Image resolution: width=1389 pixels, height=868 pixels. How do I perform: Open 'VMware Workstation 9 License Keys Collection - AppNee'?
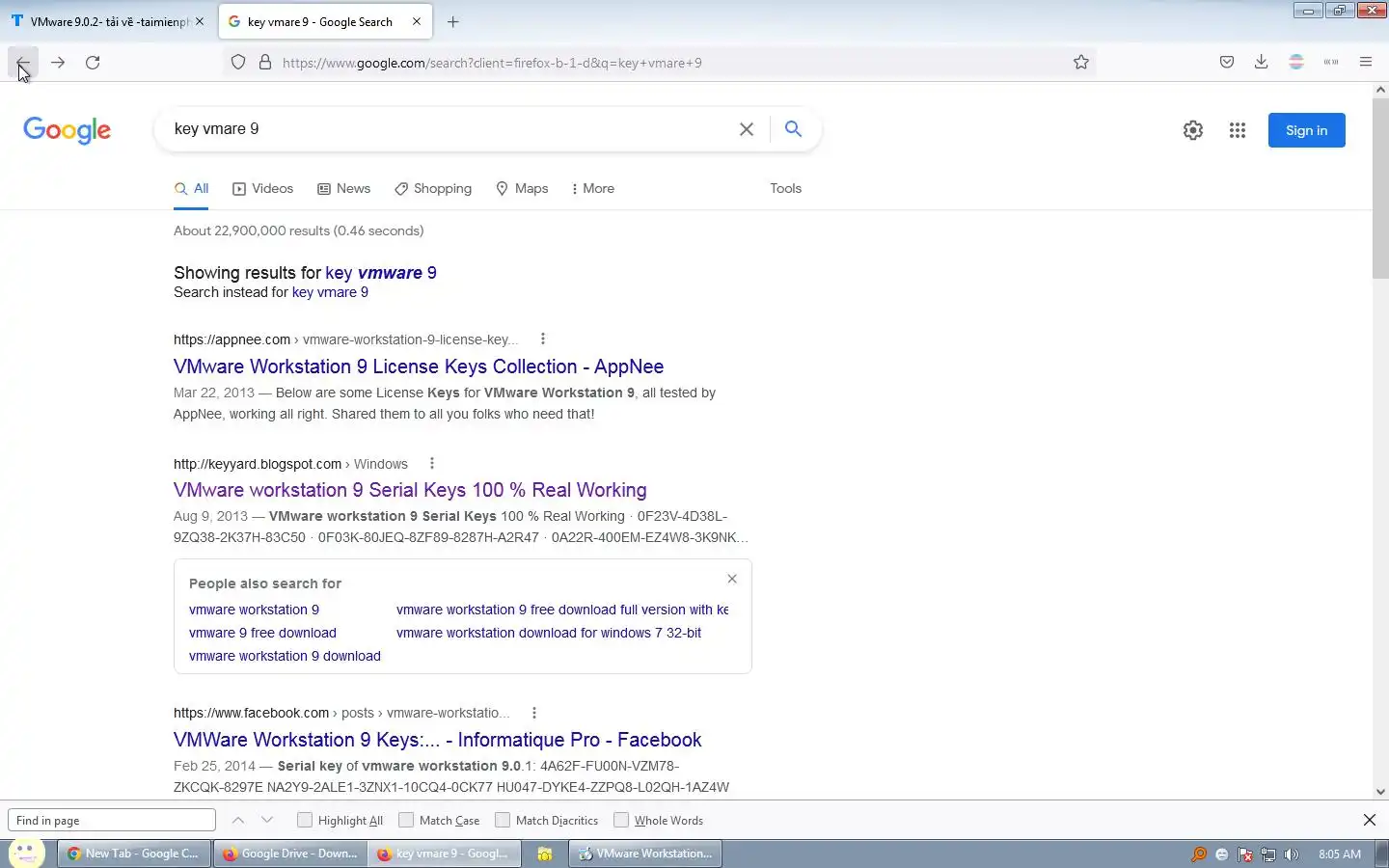[419, 366]
